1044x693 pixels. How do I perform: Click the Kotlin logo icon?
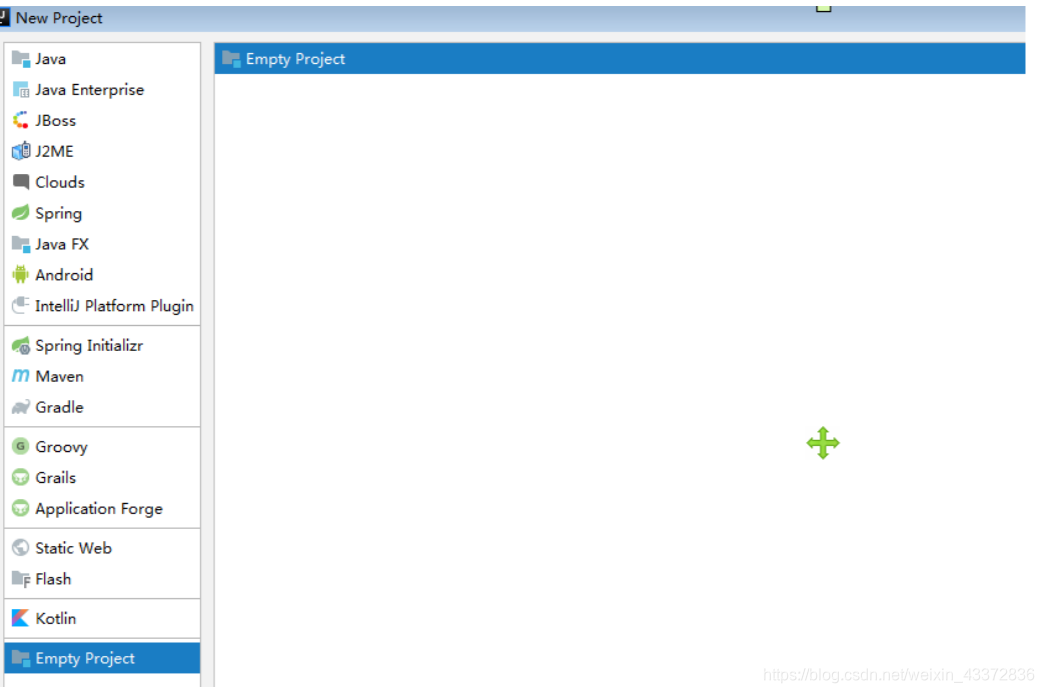pos(21,618)
